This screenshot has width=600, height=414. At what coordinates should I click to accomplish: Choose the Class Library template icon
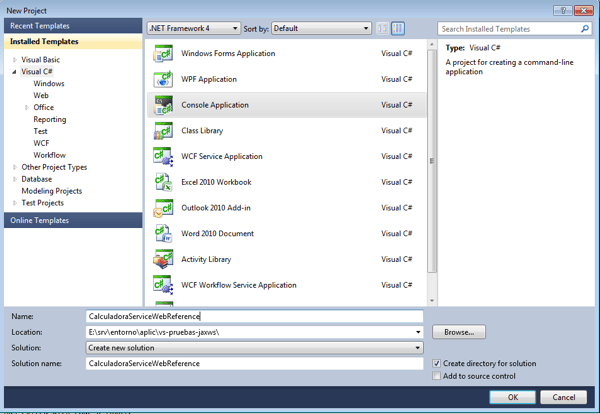[163, 131]
